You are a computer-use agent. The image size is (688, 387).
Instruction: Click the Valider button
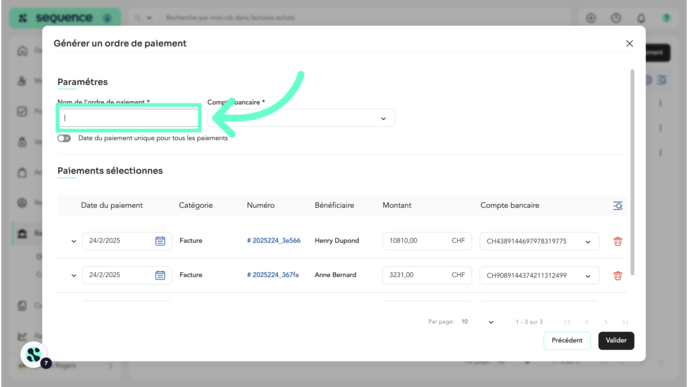(x=616, y=340)
